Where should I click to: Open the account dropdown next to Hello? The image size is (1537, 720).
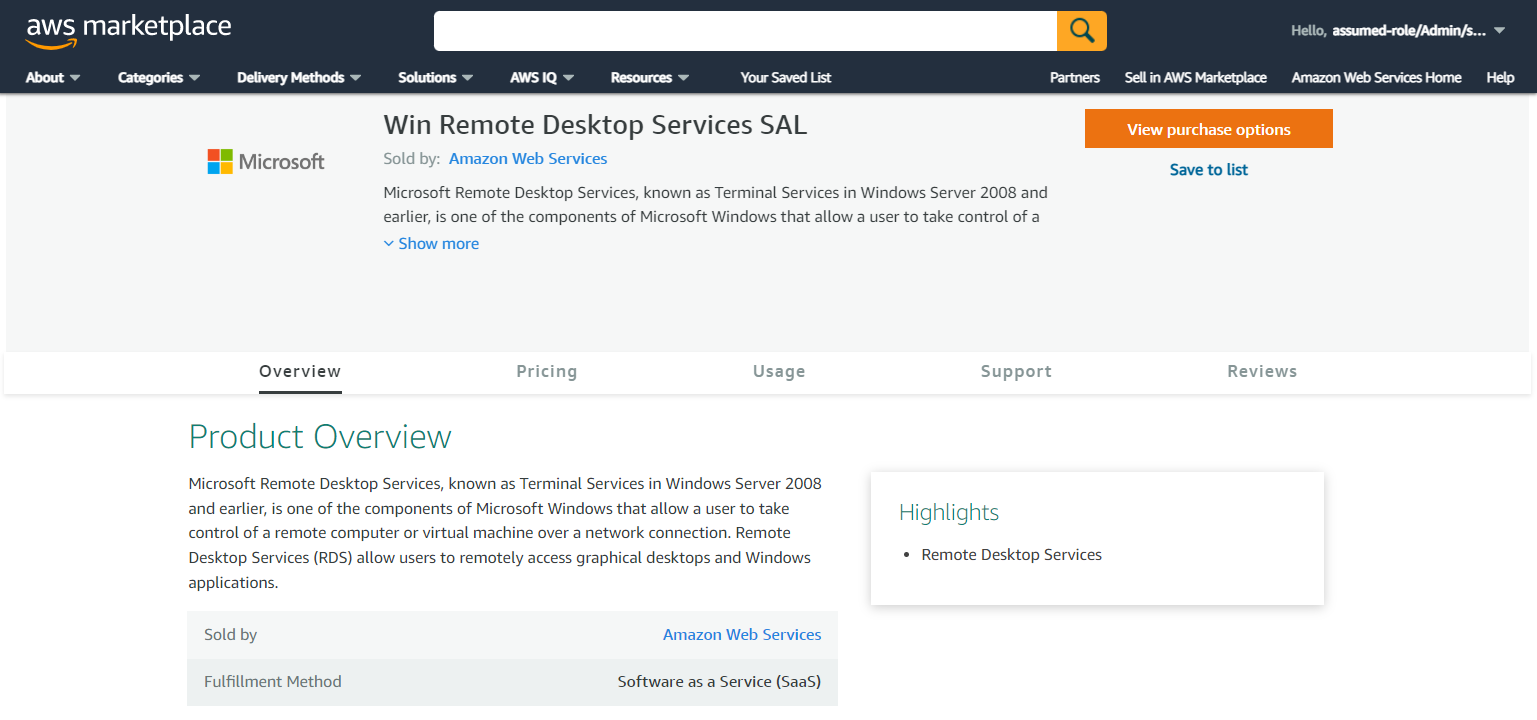click(x=1398, y=31)
